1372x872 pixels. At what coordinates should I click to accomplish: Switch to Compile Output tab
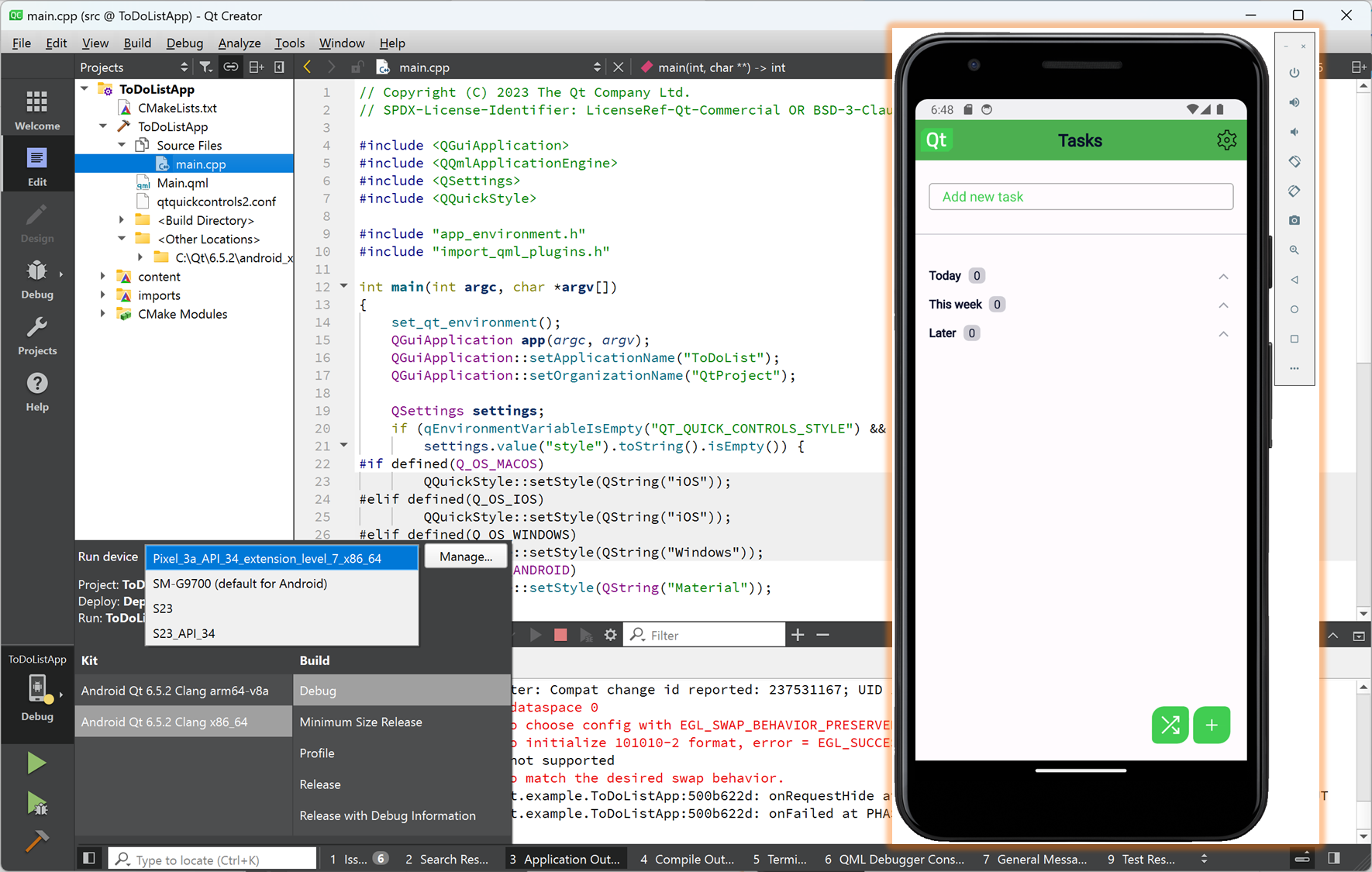(x=688, y=859)
